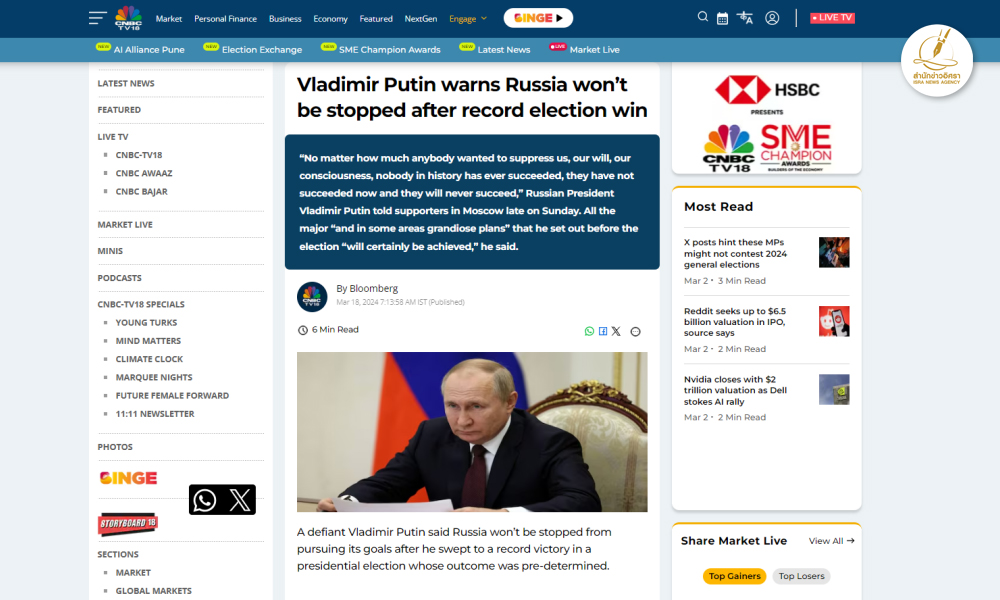
Task: Open the Economy menu item
Action: (330, 18)
